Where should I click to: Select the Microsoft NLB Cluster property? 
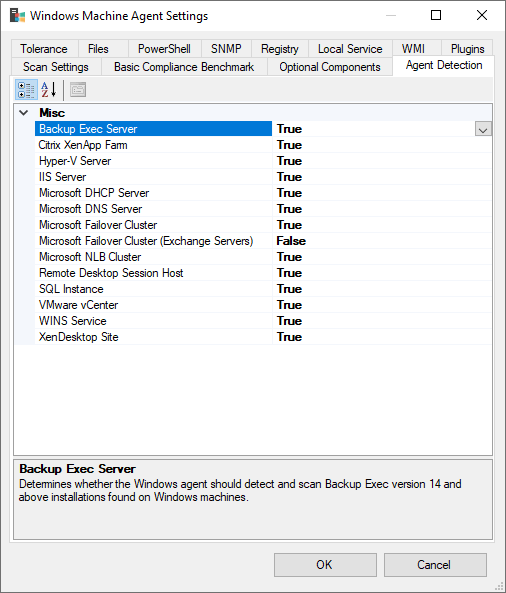click(x=154, y=257)
